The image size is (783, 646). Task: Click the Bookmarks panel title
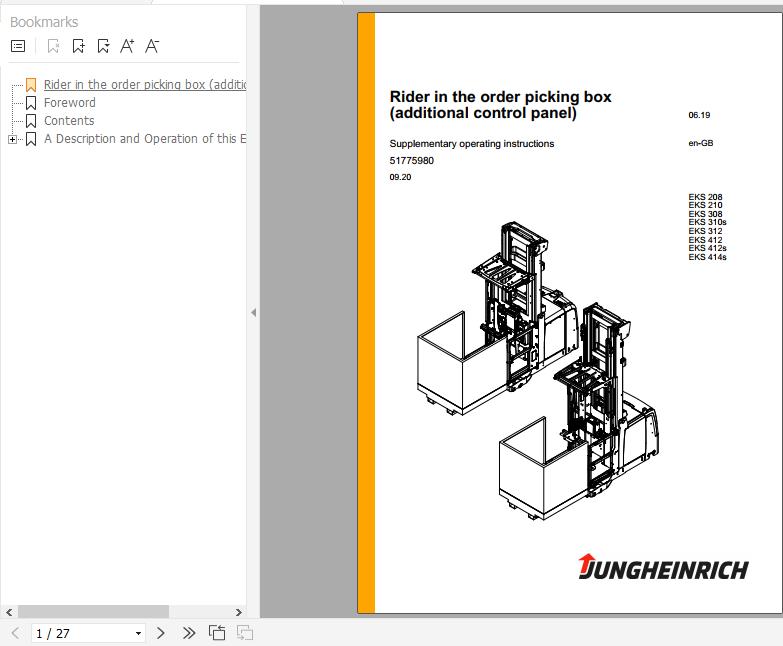[x=44, y=22]
